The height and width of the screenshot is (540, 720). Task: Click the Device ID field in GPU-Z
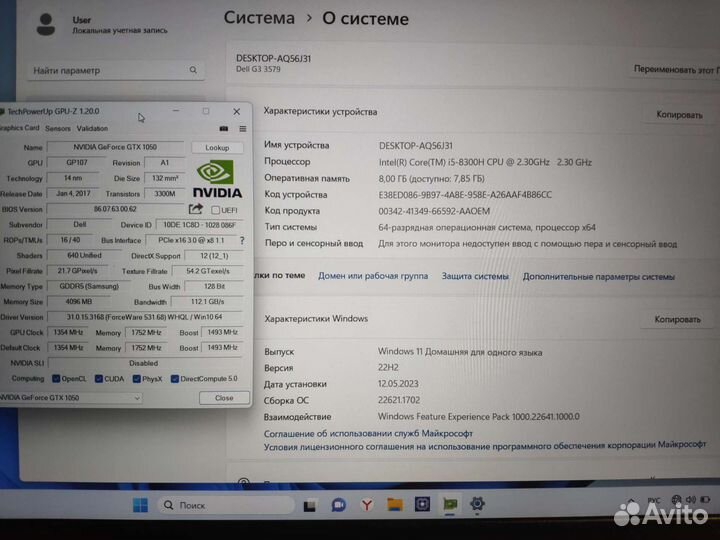[199, 225]
